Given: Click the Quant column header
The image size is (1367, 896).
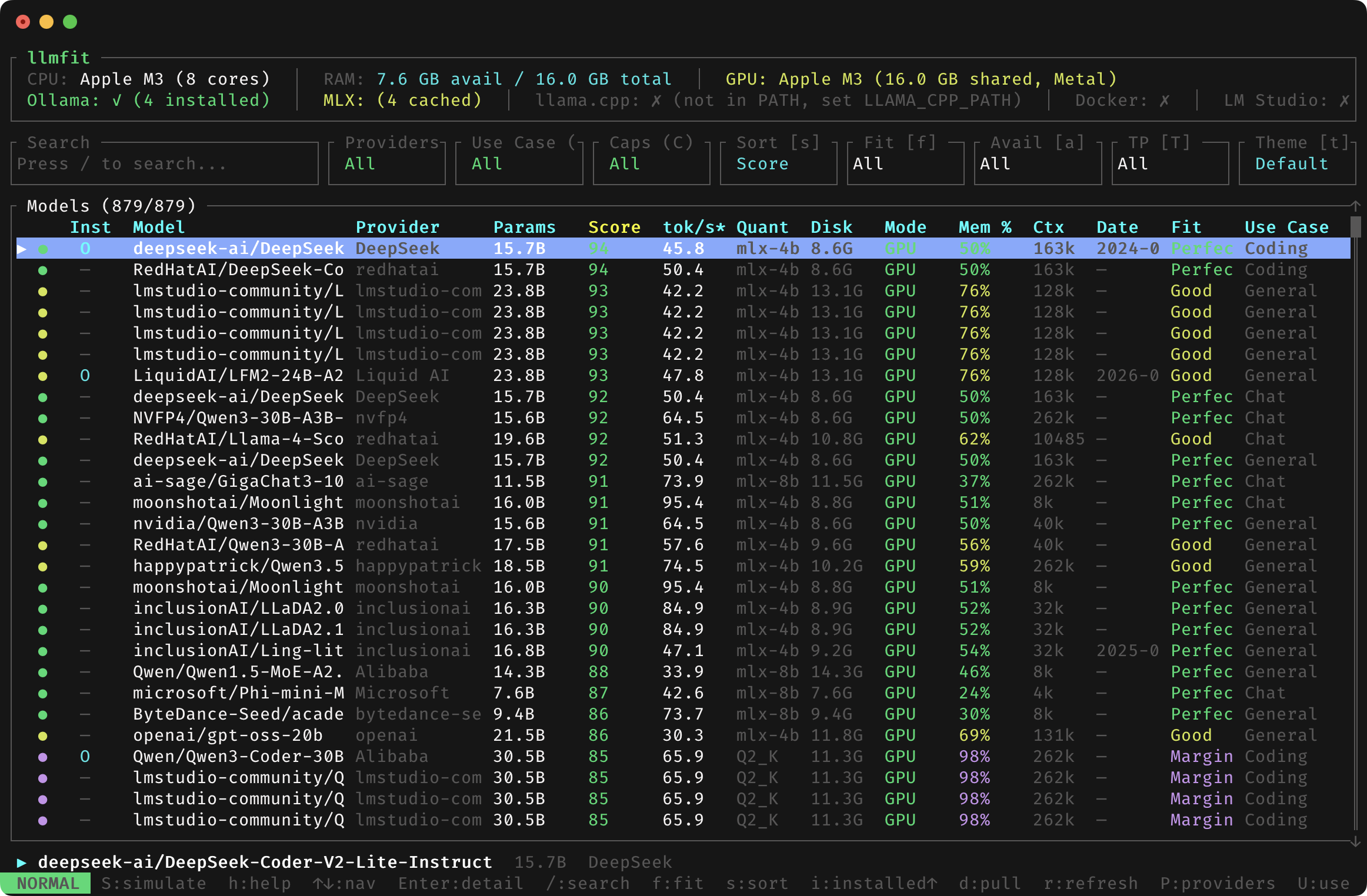Looking at the screenshot, I should (762, 228).
